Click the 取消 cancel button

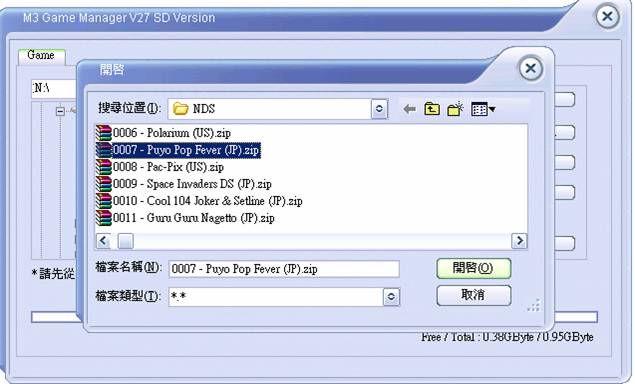tap(473, 295)
